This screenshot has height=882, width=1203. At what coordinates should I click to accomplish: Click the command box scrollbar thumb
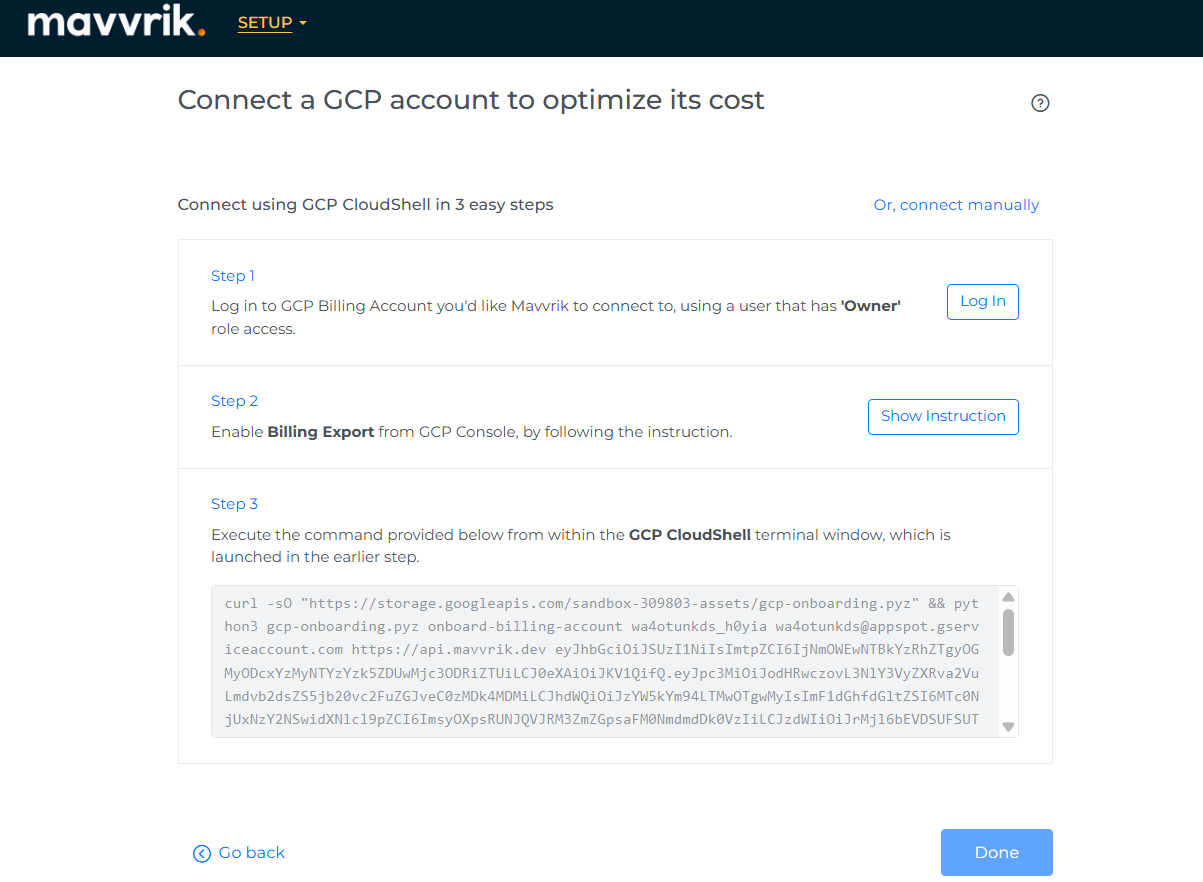coord(1008,632)
